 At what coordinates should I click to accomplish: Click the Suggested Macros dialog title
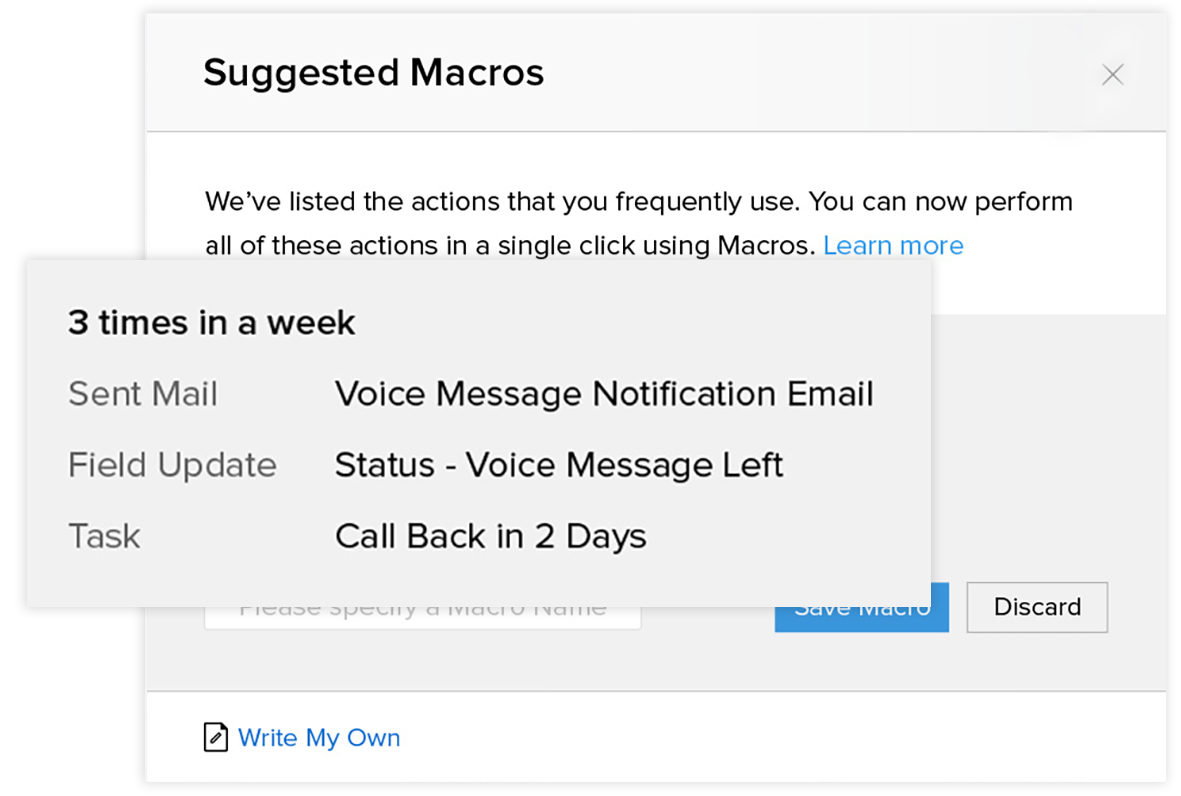374,73
